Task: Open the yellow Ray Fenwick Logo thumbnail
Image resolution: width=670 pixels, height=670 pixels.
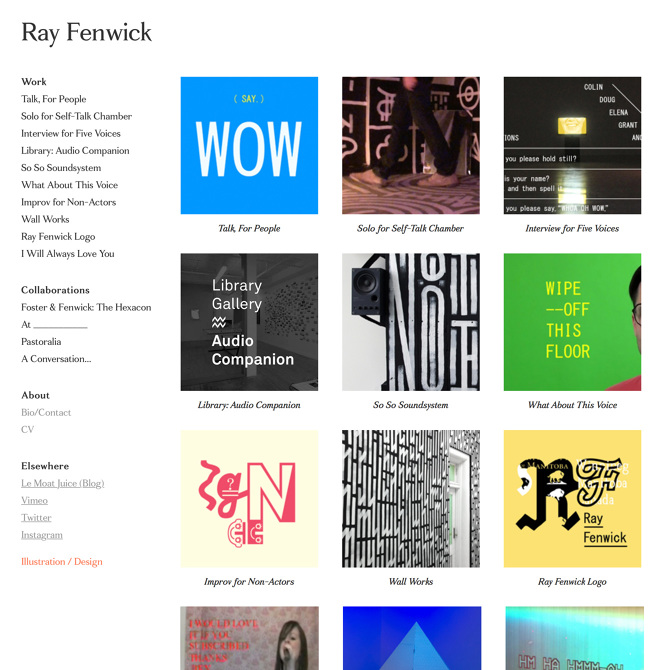Action: (572, 499)
